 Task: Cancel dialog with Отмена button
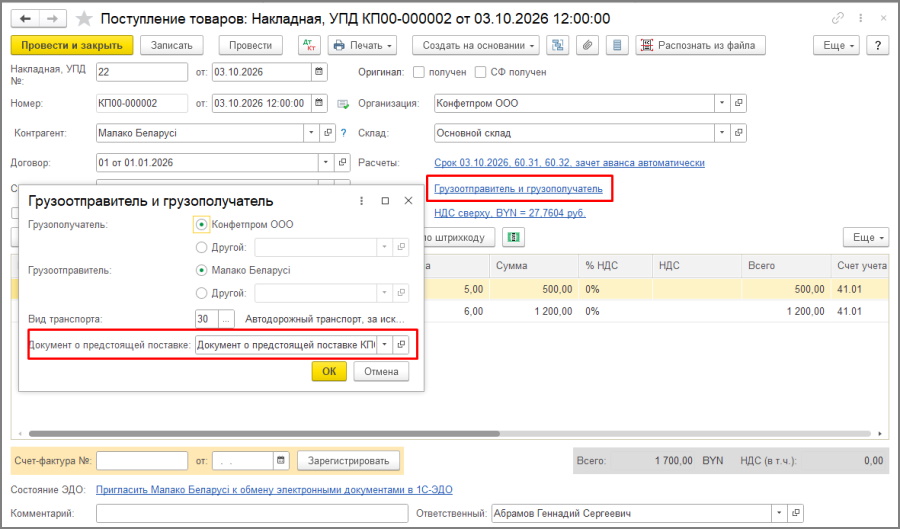381,371
